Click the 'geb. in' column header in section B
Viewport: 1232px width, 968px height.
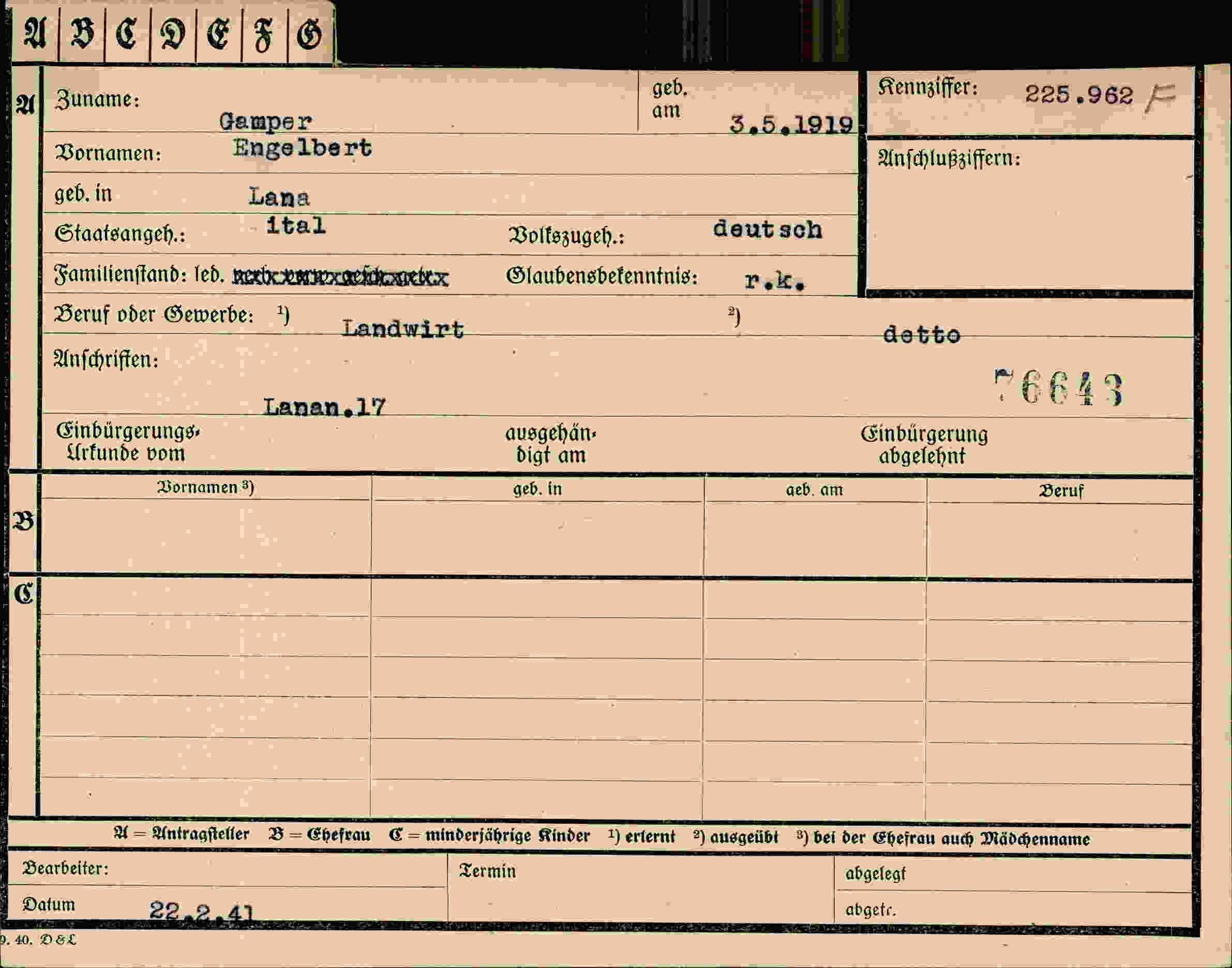tap(537, 489)
